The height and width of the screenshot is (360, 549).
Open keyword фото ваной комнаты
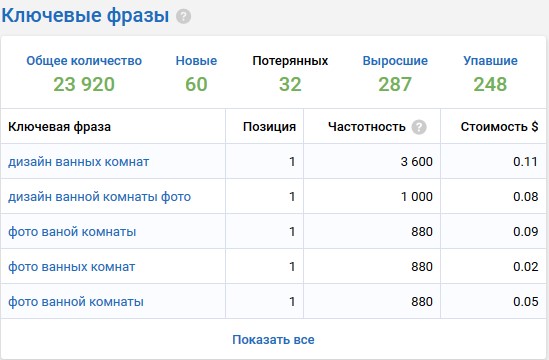click(x=72, y=232)
